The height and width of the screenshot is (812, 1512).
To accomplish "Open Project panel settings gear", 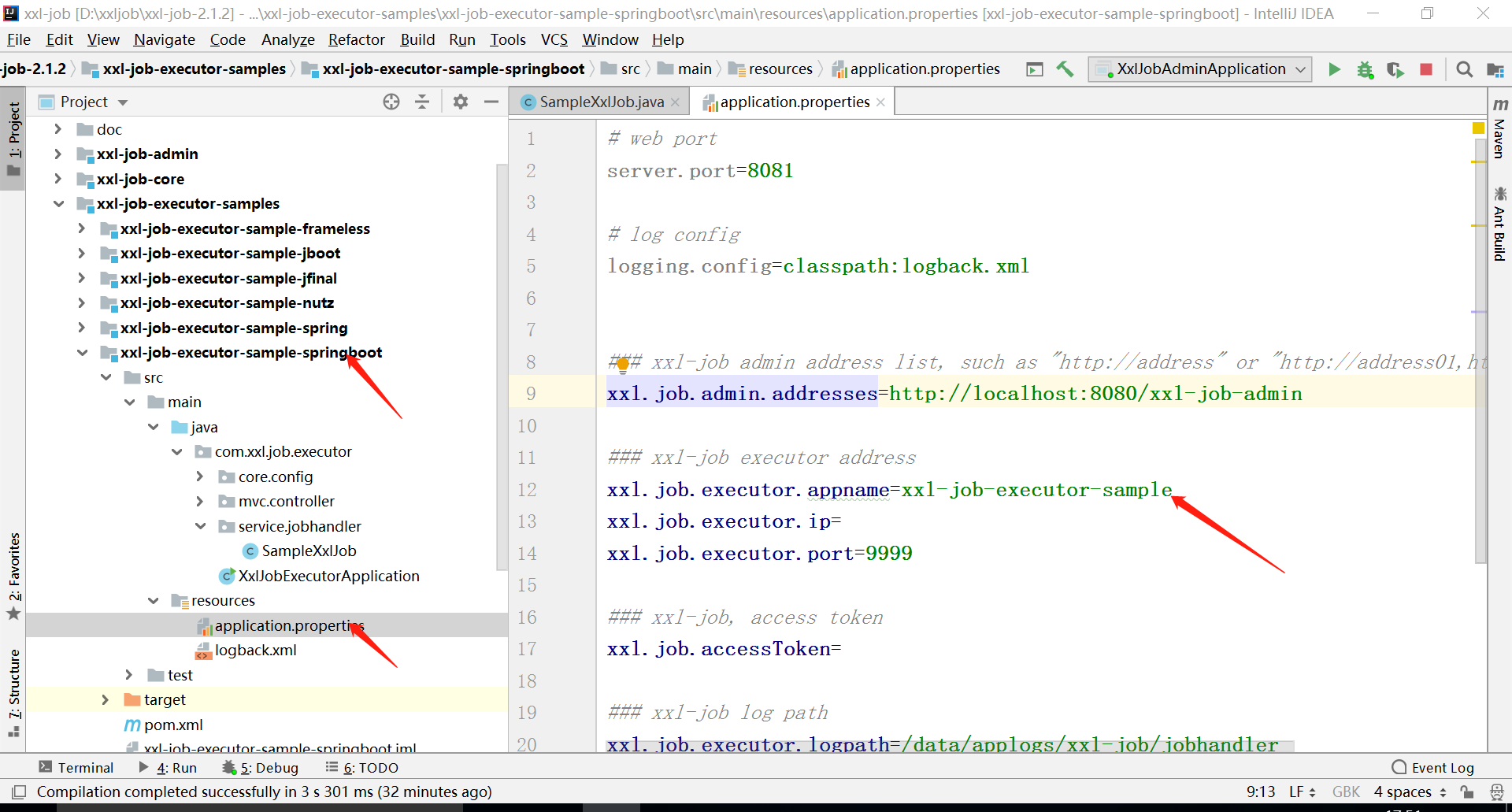I will pyautogui.click(x=461, y=102).
